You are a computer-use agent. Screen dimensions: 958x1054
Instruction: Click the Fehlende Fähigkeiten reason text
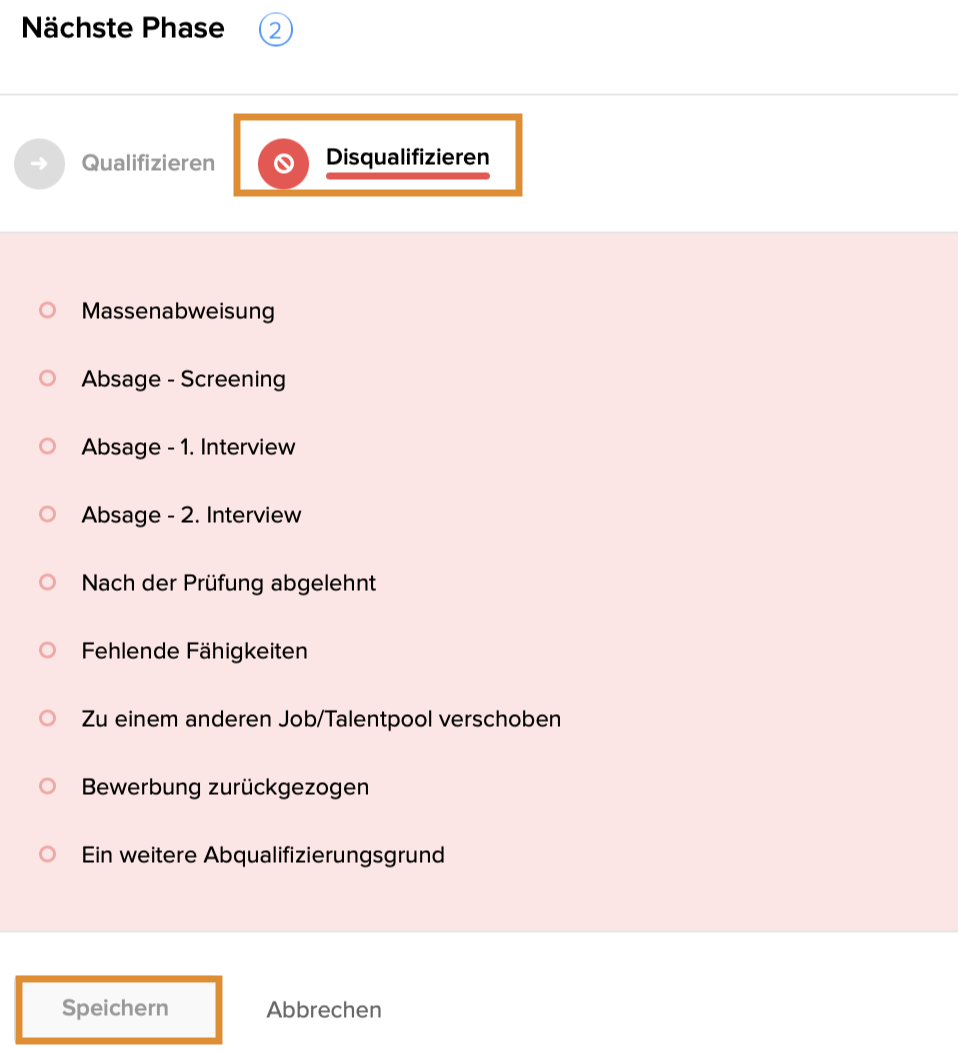click(194, 651)
